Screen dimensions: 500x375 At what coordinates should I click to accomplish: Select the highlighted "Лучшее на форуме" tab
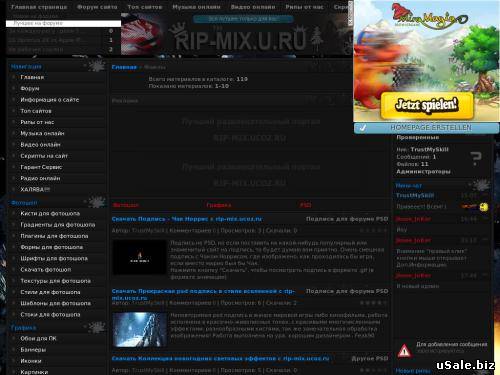(x=63, y=23)
